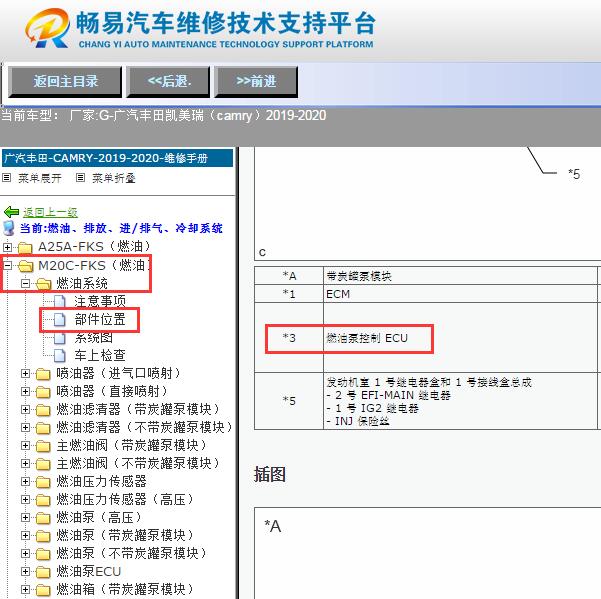601x599 pixels.
Task: Select 燃油泵（高压）tree item
Action: pos(99,517)
